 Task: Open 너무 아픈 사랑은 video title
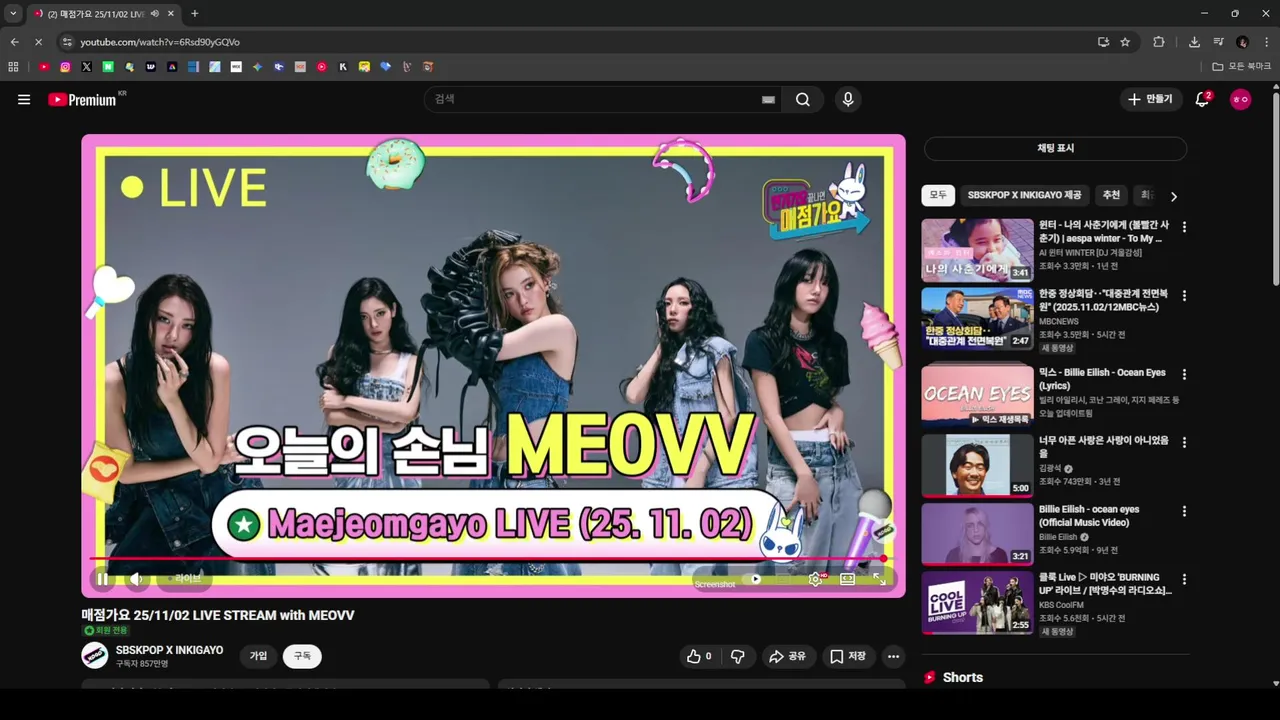(1104, 447)
